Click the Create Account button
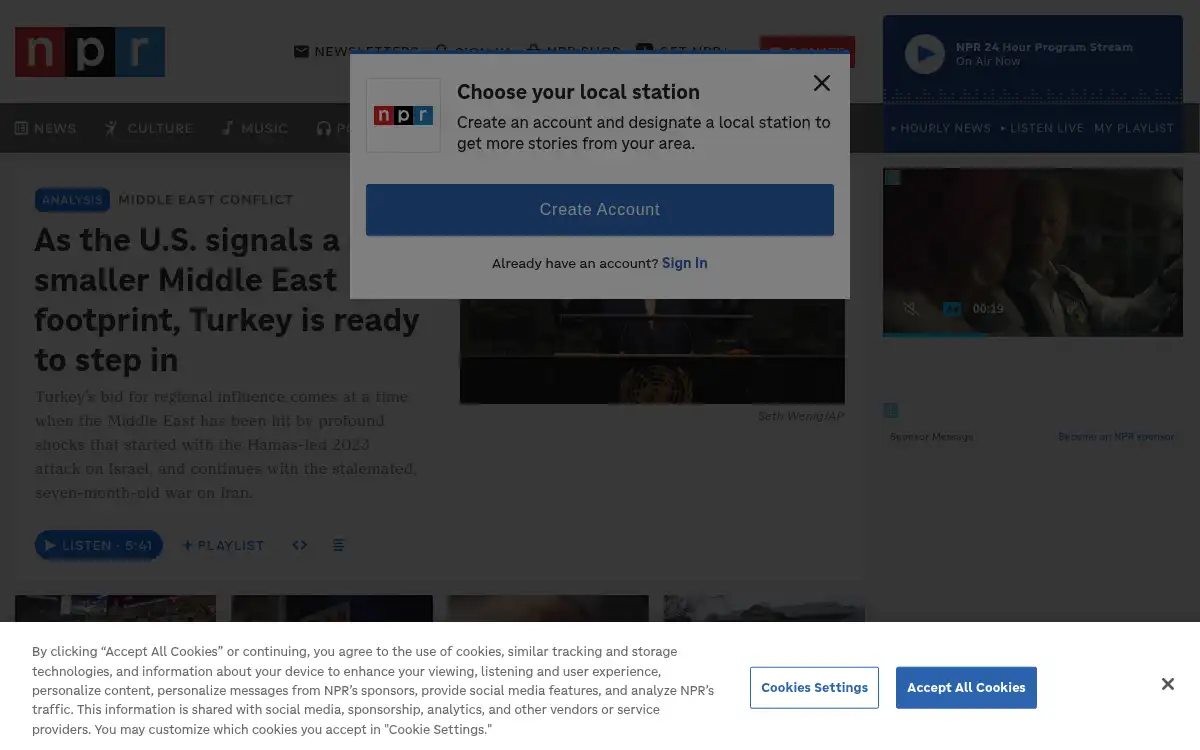1200x750 pixels. (600, 210)
